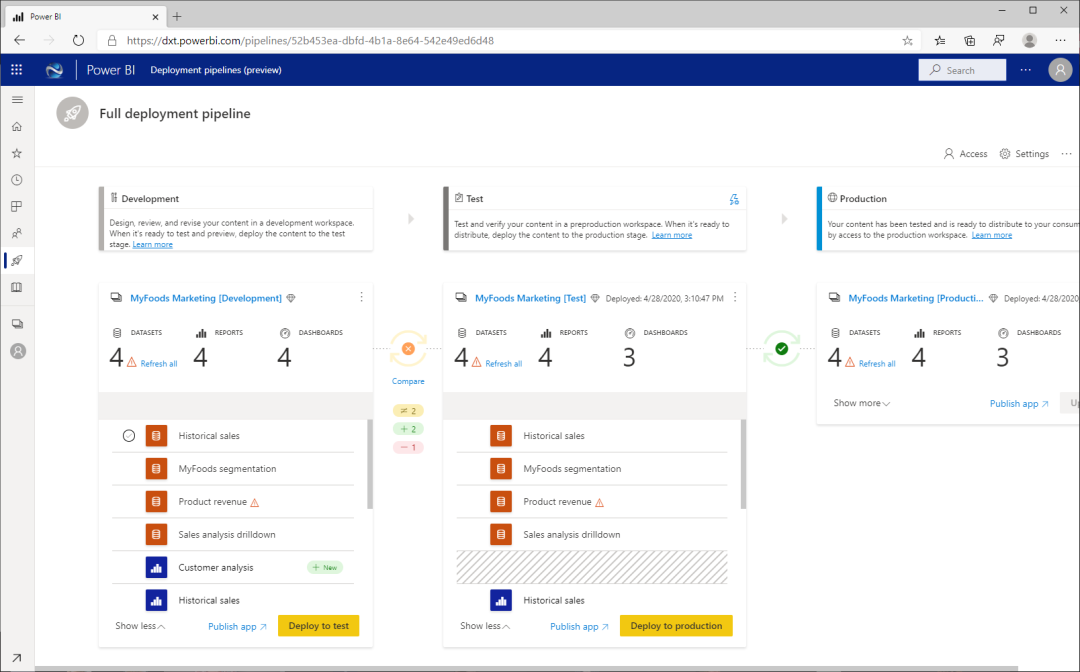
Task: Open MyFoods Marketing [Development] workspace link
Action: coord(206,298)
